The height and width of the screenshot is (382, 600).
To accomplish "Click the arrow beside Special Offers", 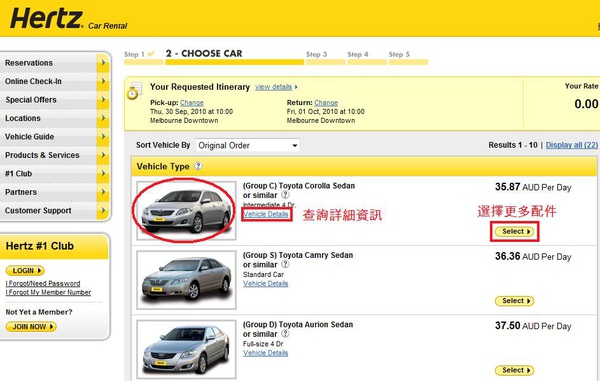I will click(x=103, y=100).
